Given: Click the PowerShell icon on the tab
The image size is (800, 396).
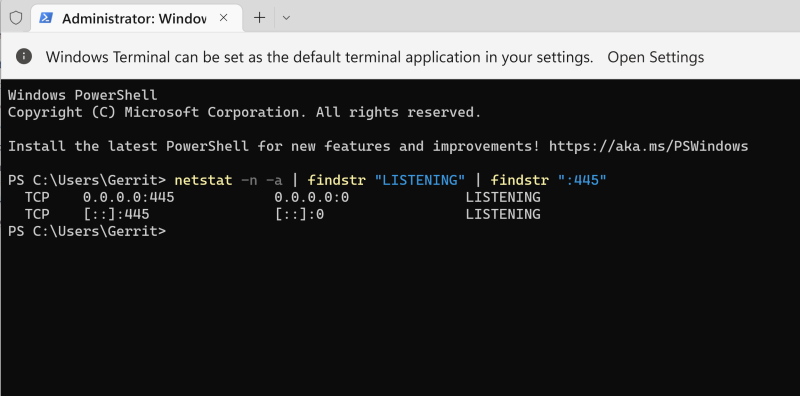Looking at the screenshot, I should point(46,18).
